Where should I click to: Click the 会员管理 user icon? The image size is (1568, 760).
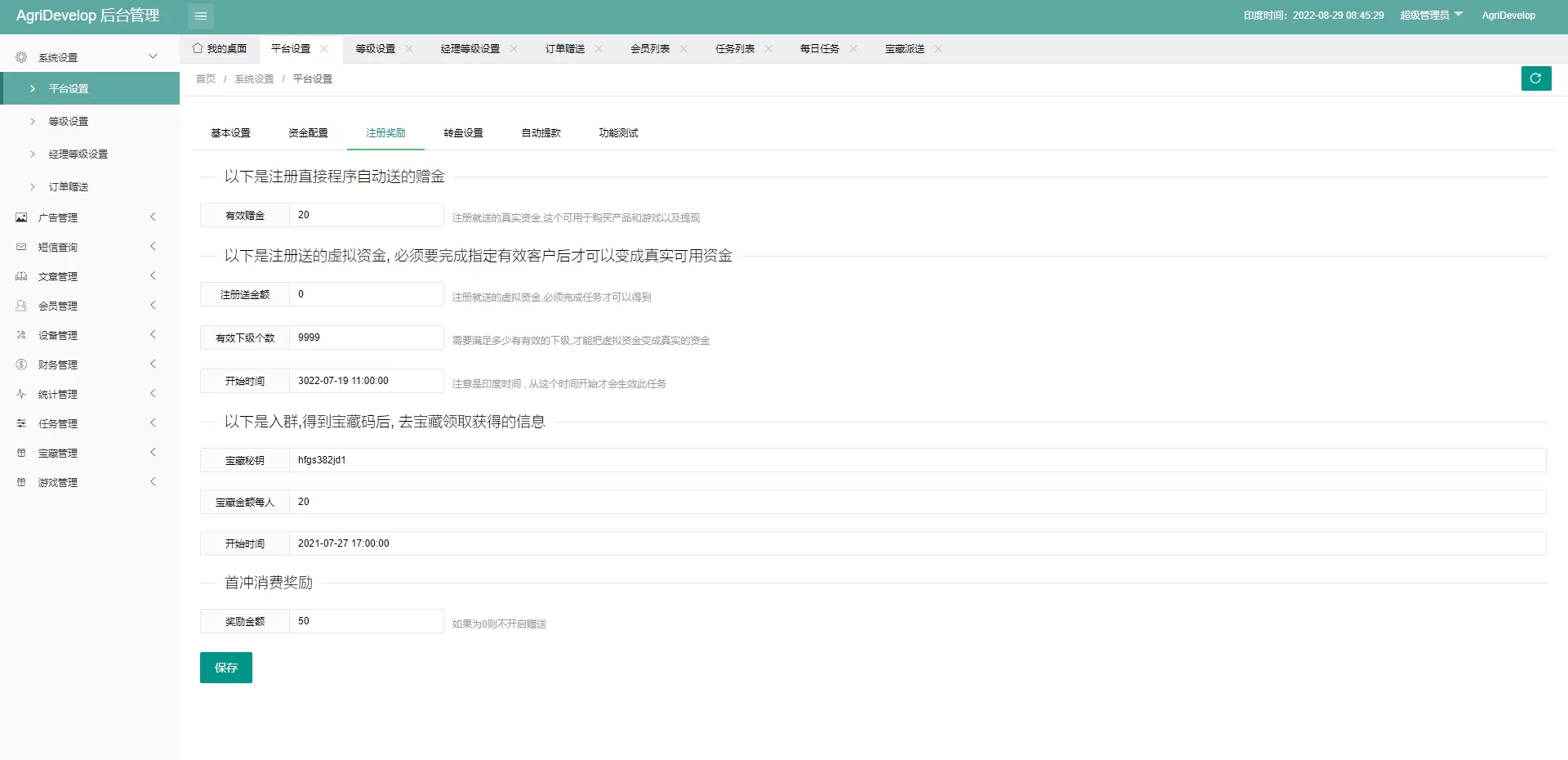point(21,306)
